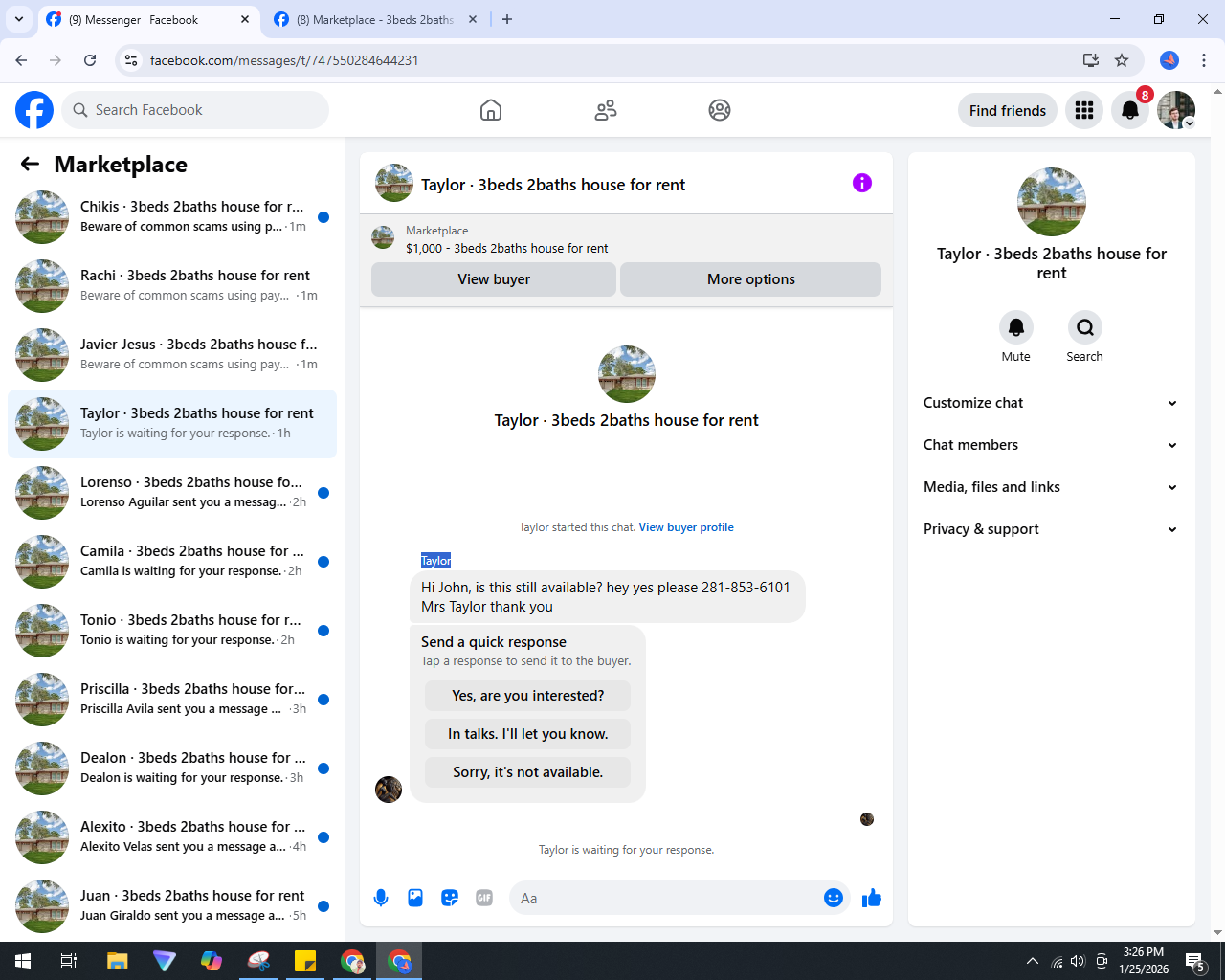
Task: Send a voice clip with microphone icon
Action: pos(381,898)
